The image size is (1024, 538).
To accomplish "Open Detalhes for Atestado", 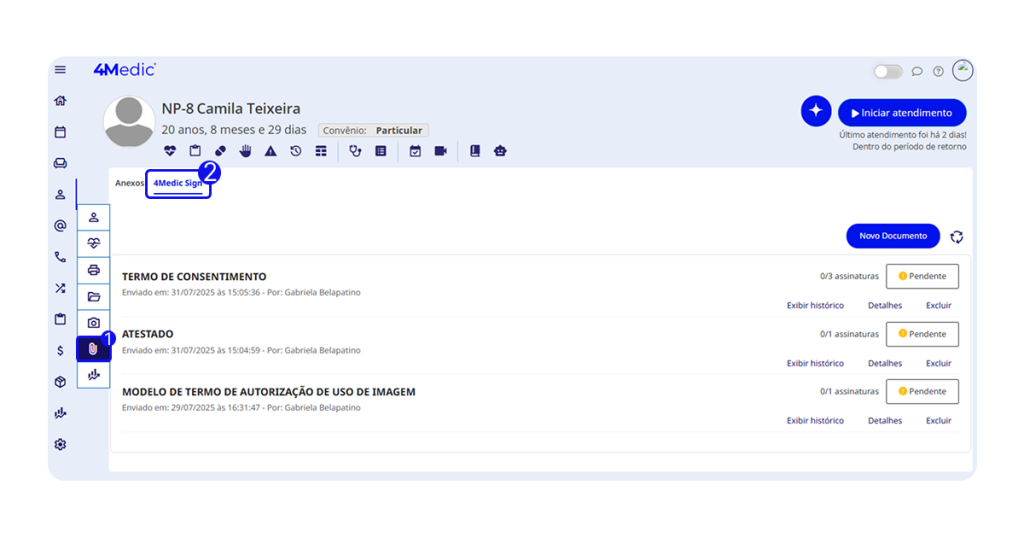I will pos(885,363).
